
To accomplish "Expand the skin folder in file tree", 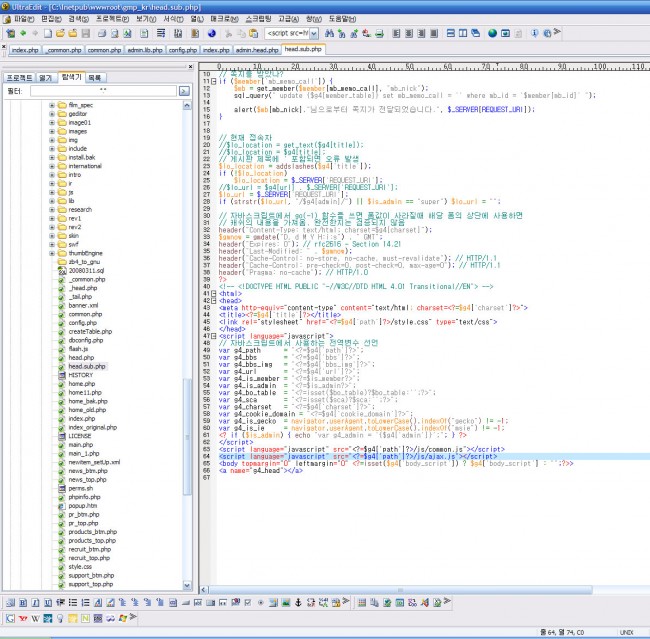I will click(x=51, y=234).
